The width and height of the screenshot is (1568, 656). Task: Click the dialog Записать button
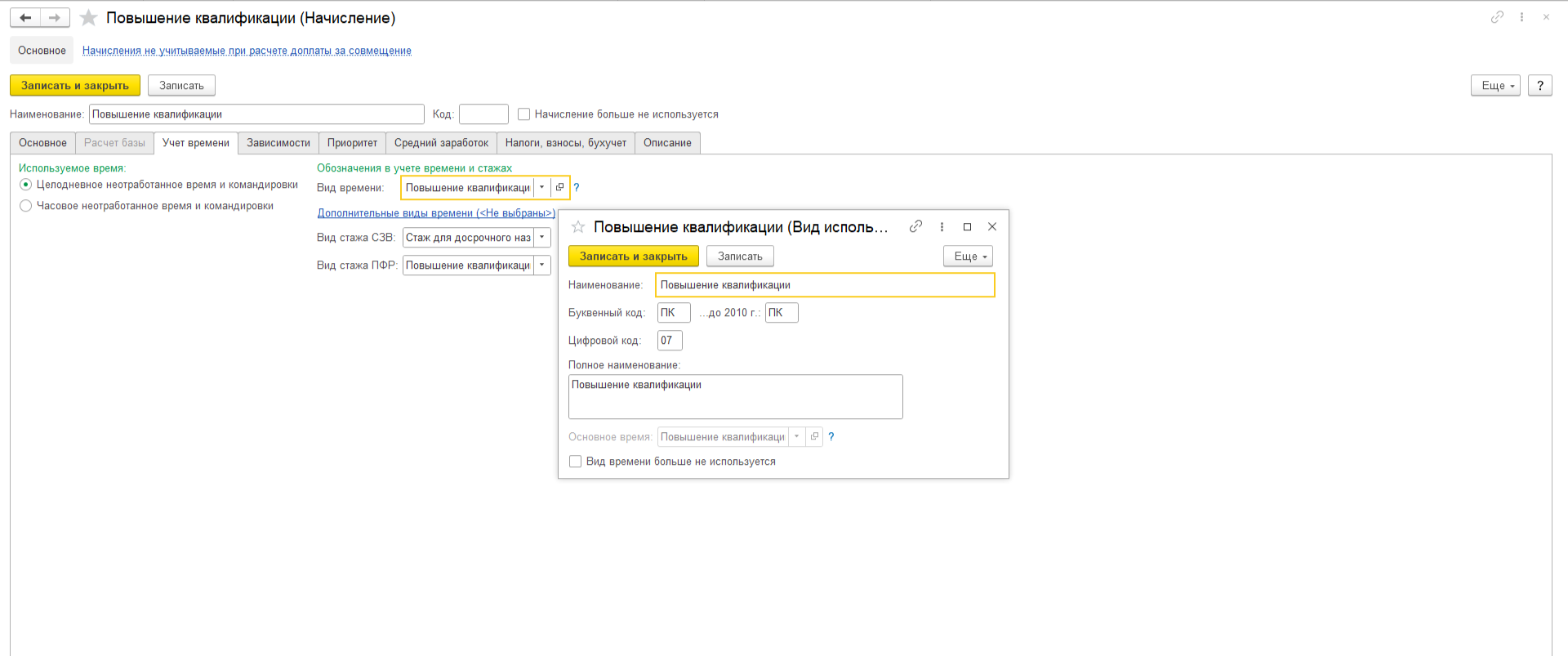pos(740,256)
